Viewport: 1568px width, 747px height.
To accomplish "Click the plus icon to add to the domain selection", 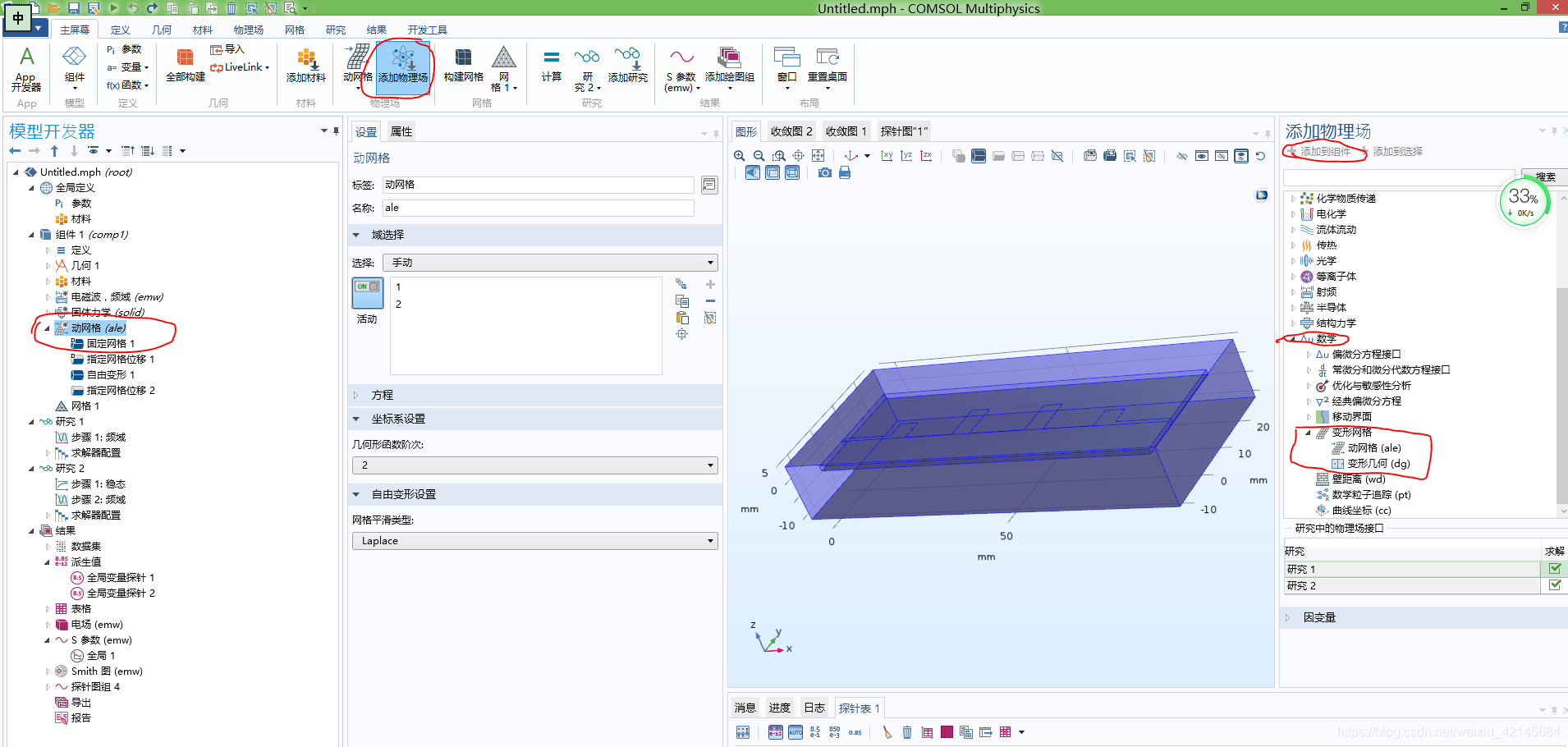I will [x=710, y=285].
